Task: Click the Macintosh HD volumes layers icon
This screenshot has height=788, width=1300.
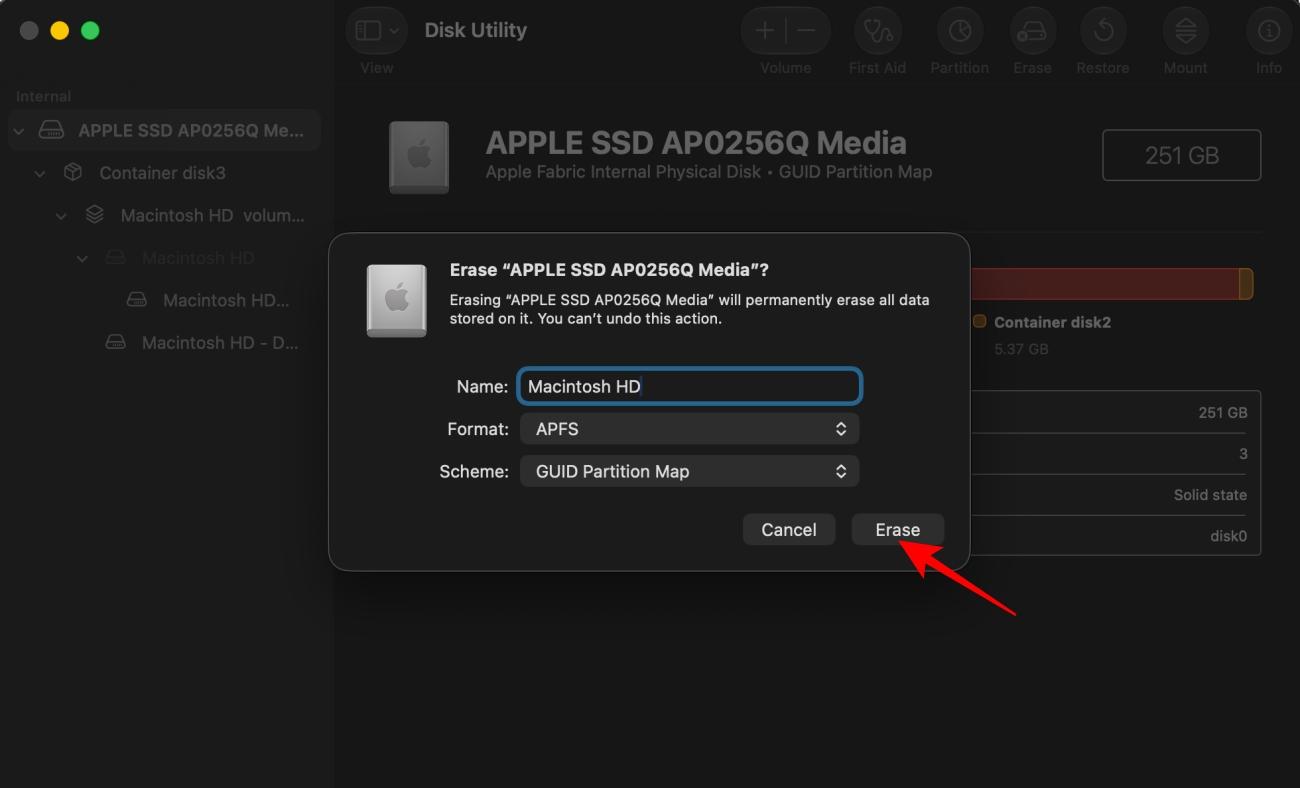Action: (x=94, y=215)
